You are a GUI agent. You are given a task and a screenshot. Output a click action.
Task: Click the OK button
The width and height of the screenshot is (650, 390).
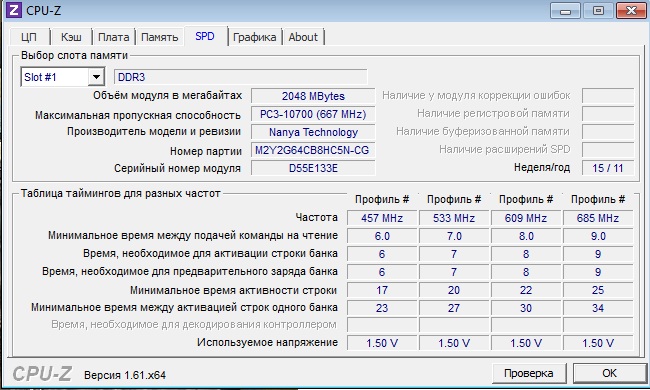pos(609,373)
